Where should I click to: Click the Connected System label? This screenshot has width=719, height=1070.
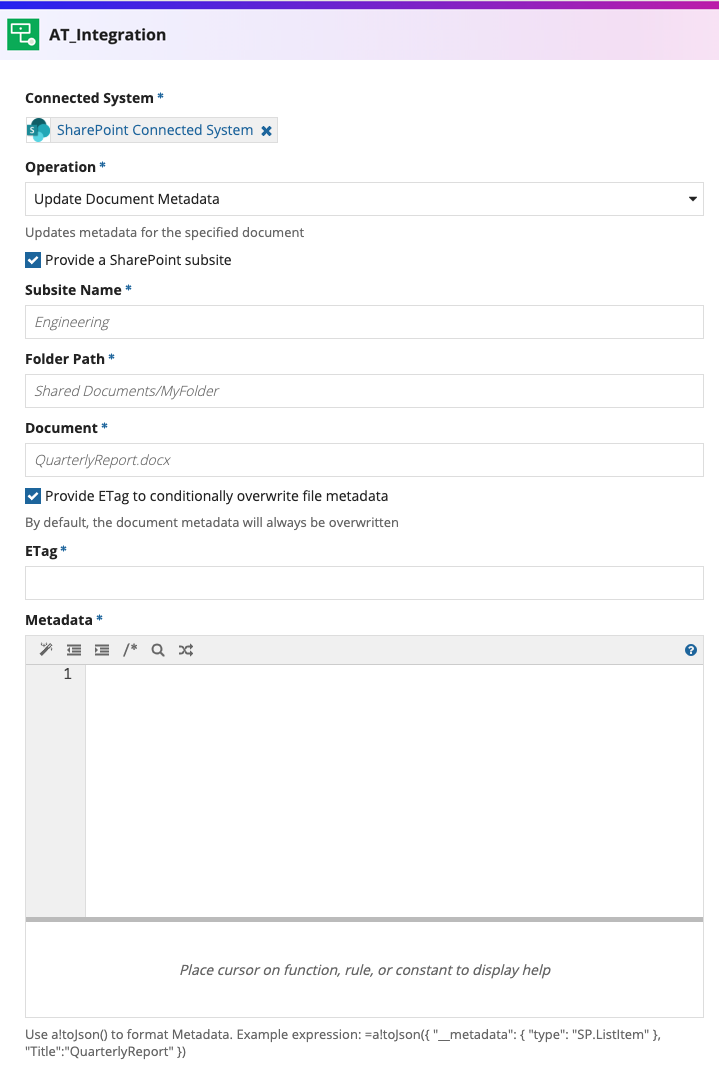pos(89,98)
